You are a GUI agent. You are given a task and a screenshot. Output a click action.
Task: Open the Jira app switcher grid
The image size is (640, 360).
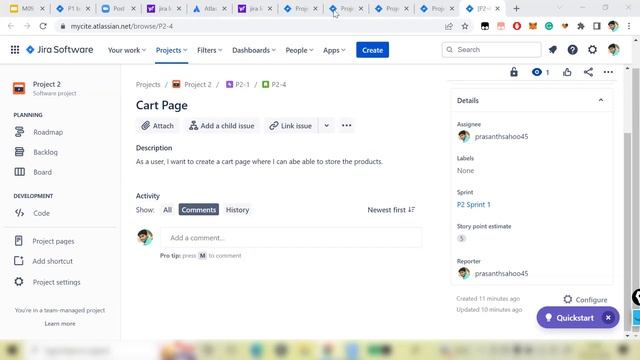pyautogui.click(x=15, y=50)
